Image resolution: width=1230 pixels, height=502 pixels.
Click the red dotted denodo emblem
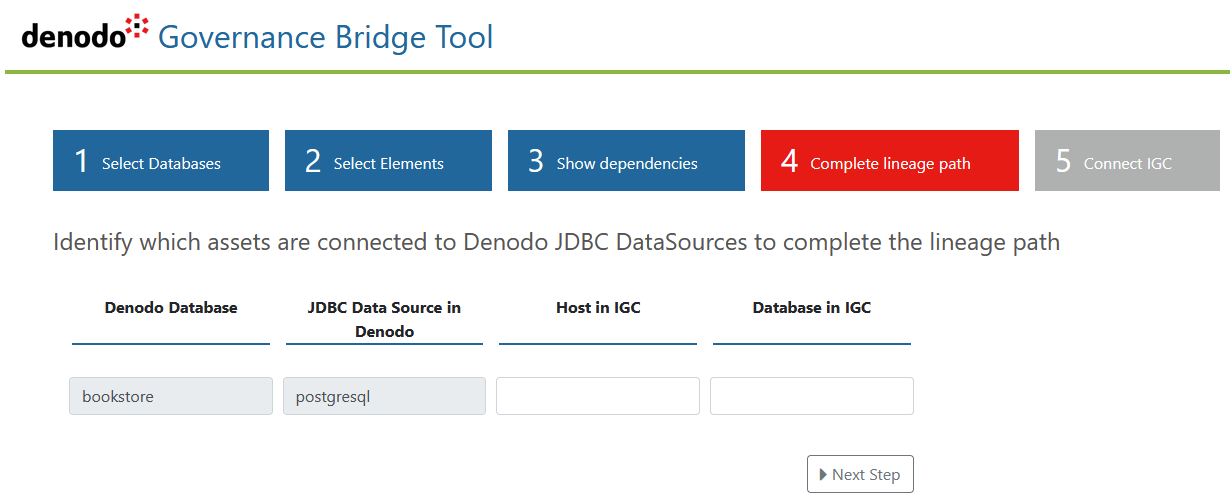[137, 26]
